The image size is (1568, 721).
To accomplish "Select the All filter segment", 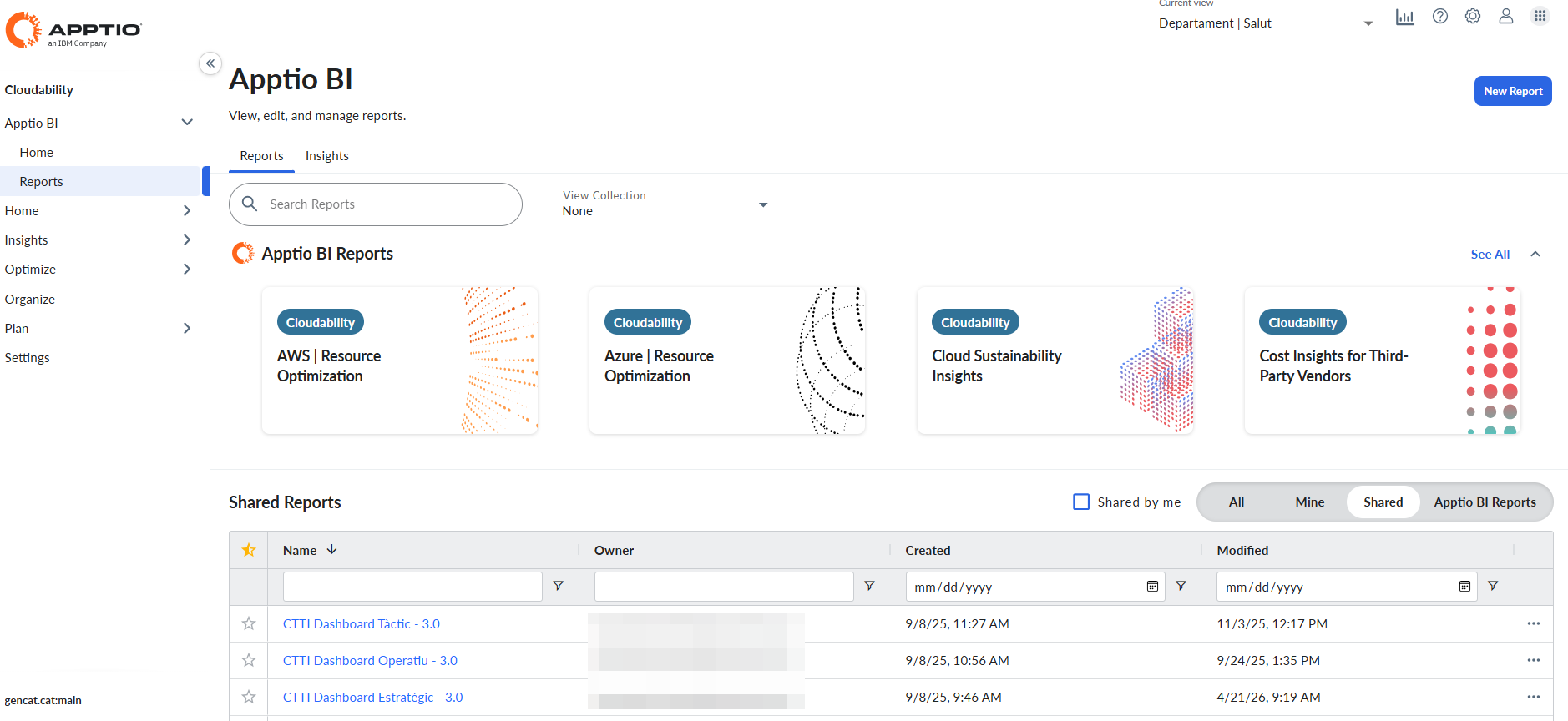I will click(1237, 502).
